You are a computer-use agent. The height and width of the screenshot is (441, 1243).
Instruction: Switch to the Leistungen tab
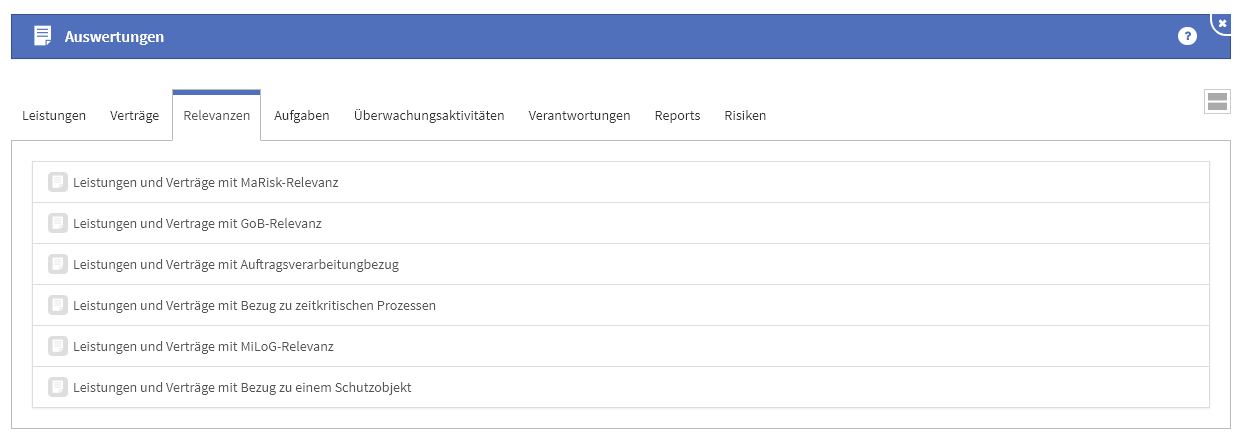54,116
